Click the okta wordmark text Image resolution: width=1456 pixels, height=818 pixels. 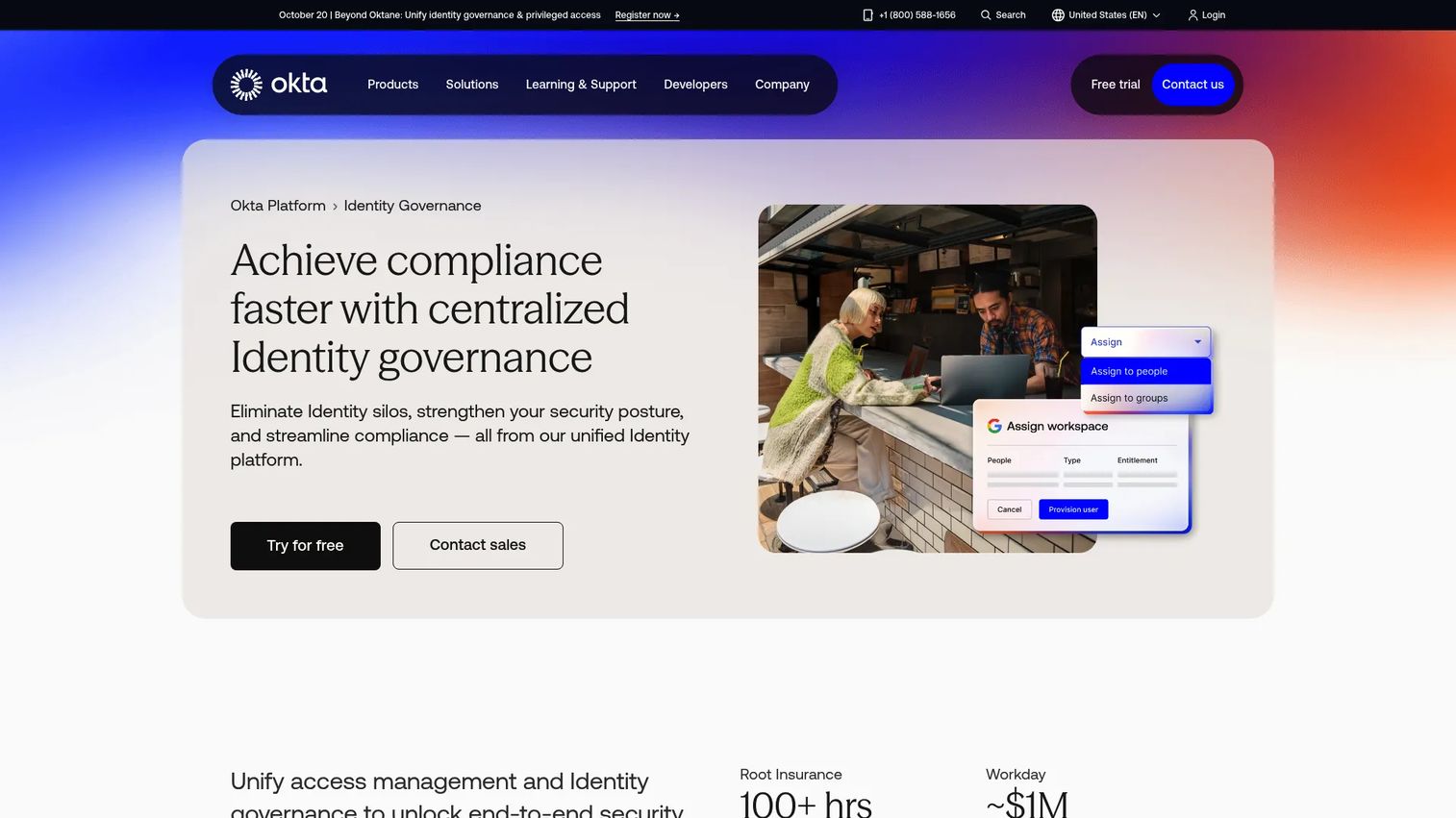[x=298, y=84]
